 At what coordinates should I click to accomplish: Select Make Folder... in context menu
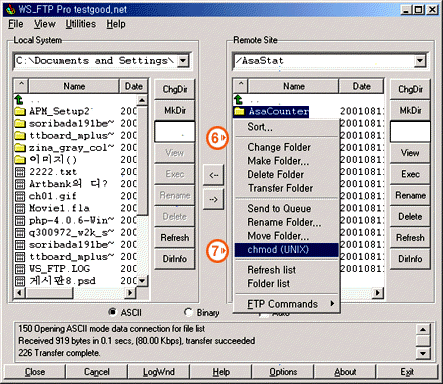click(287, 161)
